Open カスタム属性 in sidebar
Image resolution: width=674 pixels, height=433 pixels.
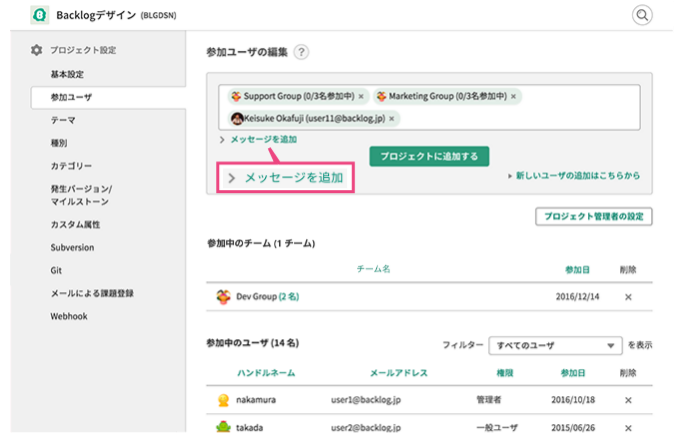click(x=75, y=224)
